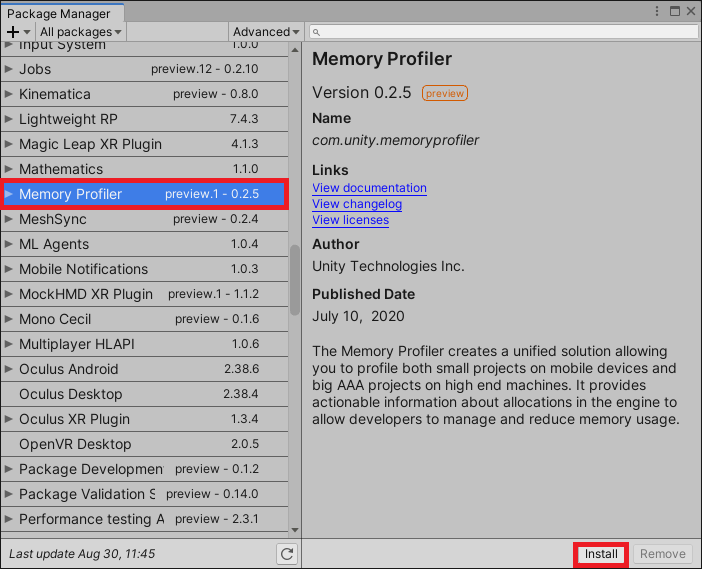Expand the Oculus XR Plugin arrow
This screenshot has width=702, height=569.
9,419
